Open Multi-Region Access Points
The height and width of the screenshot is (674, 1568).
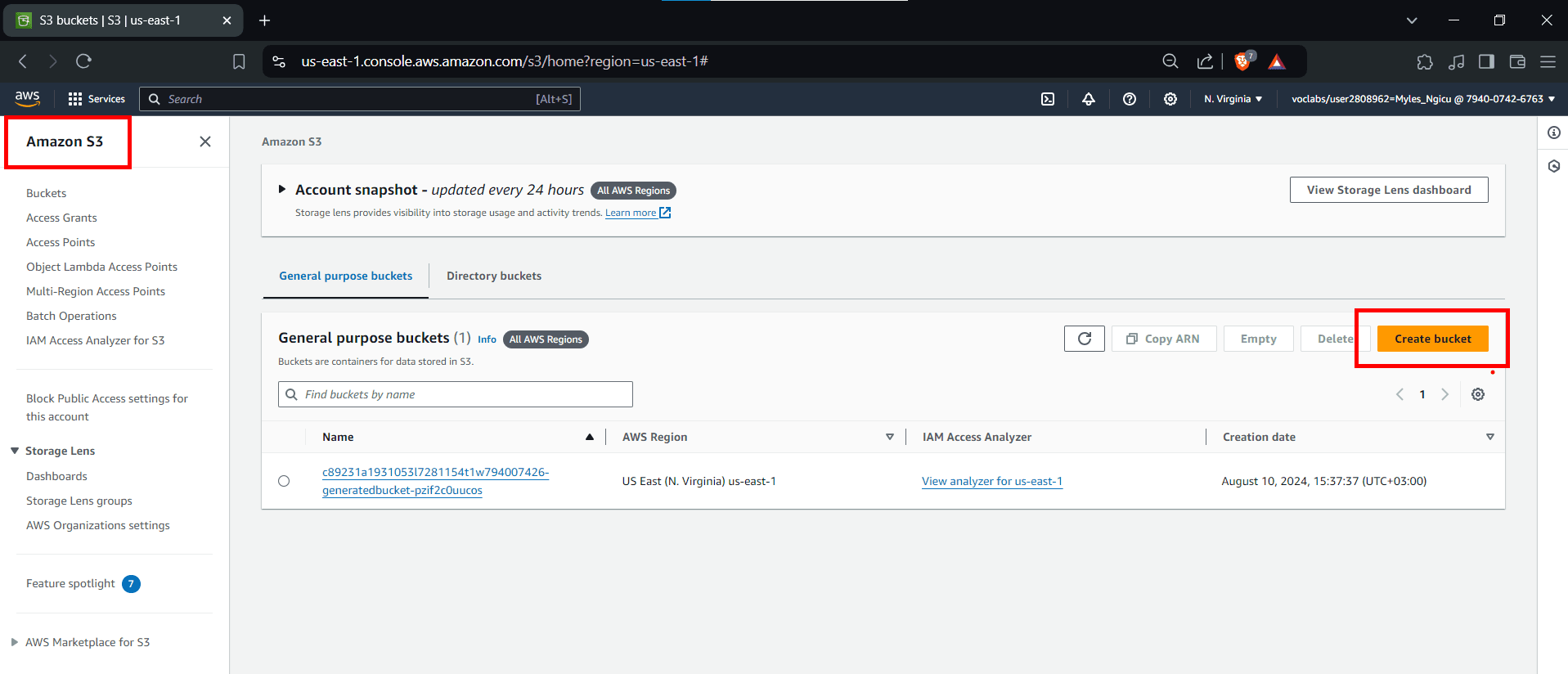click(96, 291)
